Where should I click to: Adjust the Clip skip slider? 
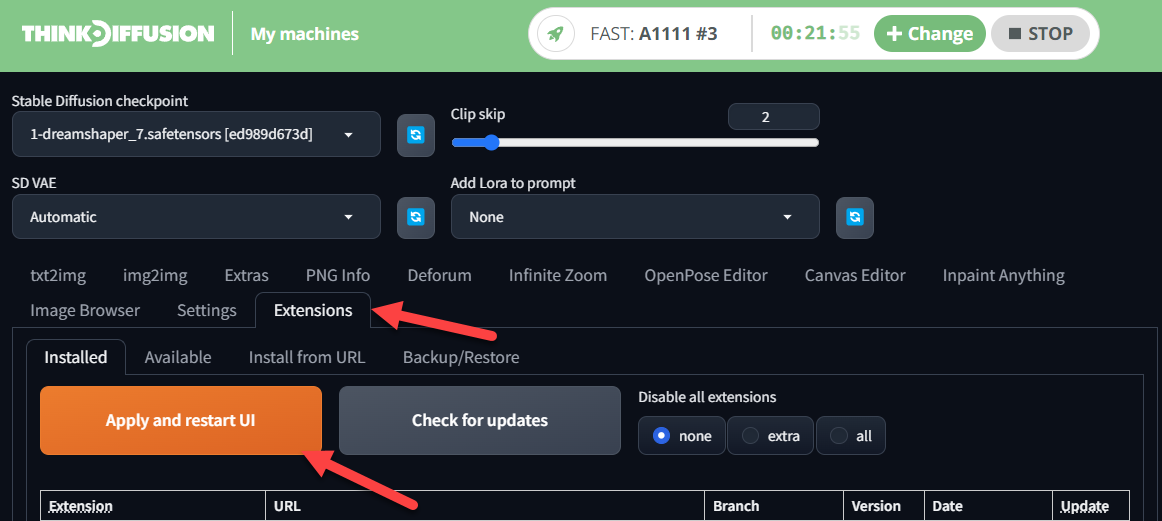point(635,142)
